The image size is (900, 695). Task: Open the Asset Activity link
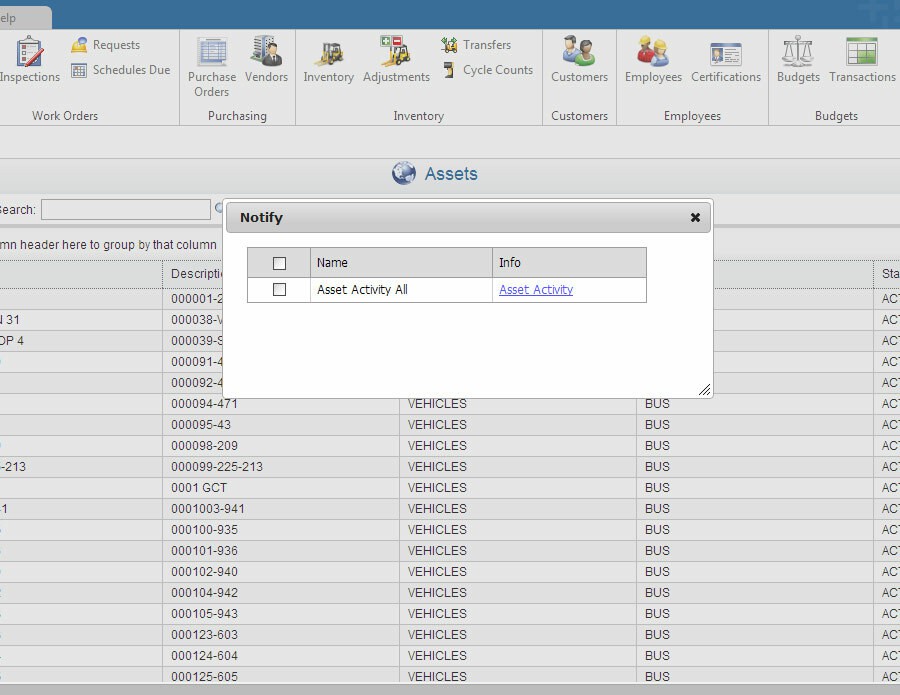pos(536,290)
